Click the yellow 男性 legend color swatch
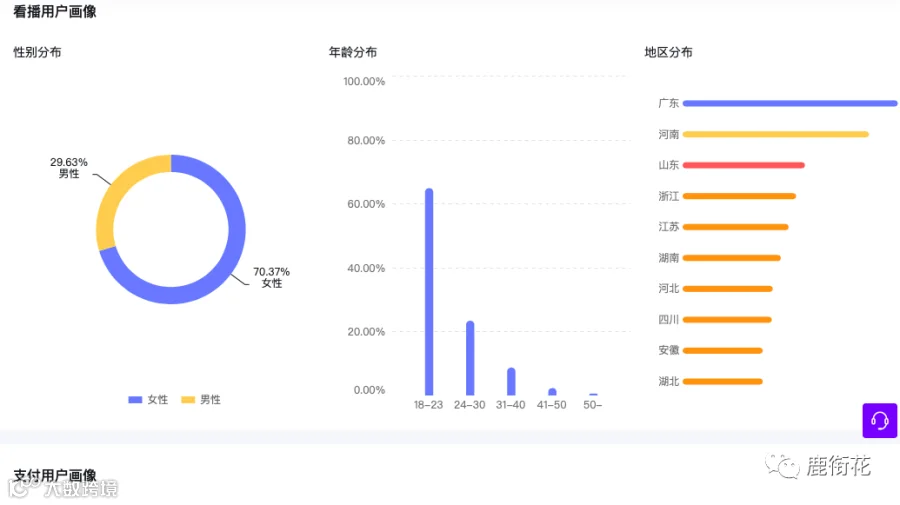 point(188,399)
